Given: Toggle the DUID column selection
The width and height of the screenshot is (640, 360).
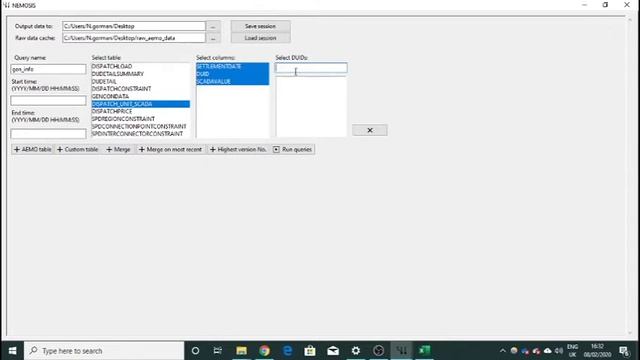Looking at the screenshot, I should pyautogui.click(x=232, y=74).
